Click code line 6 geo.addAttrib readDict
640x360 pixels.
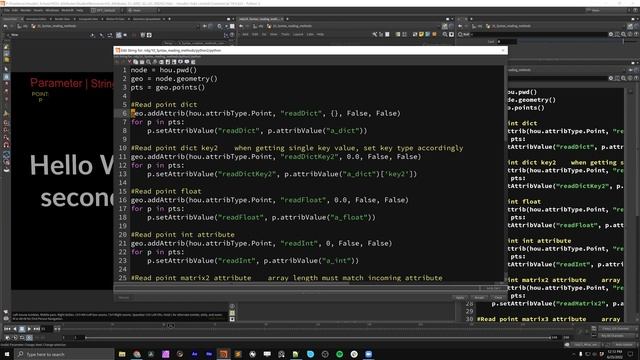click(266, 113)
